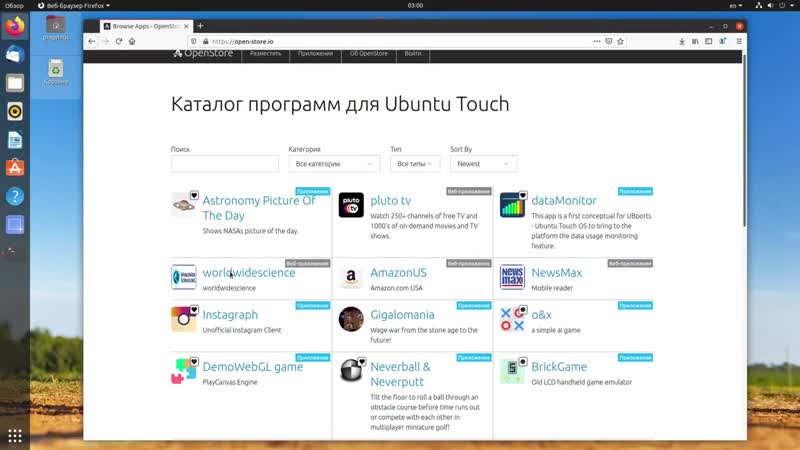Open the Trash desktop icon

[56, 72]
